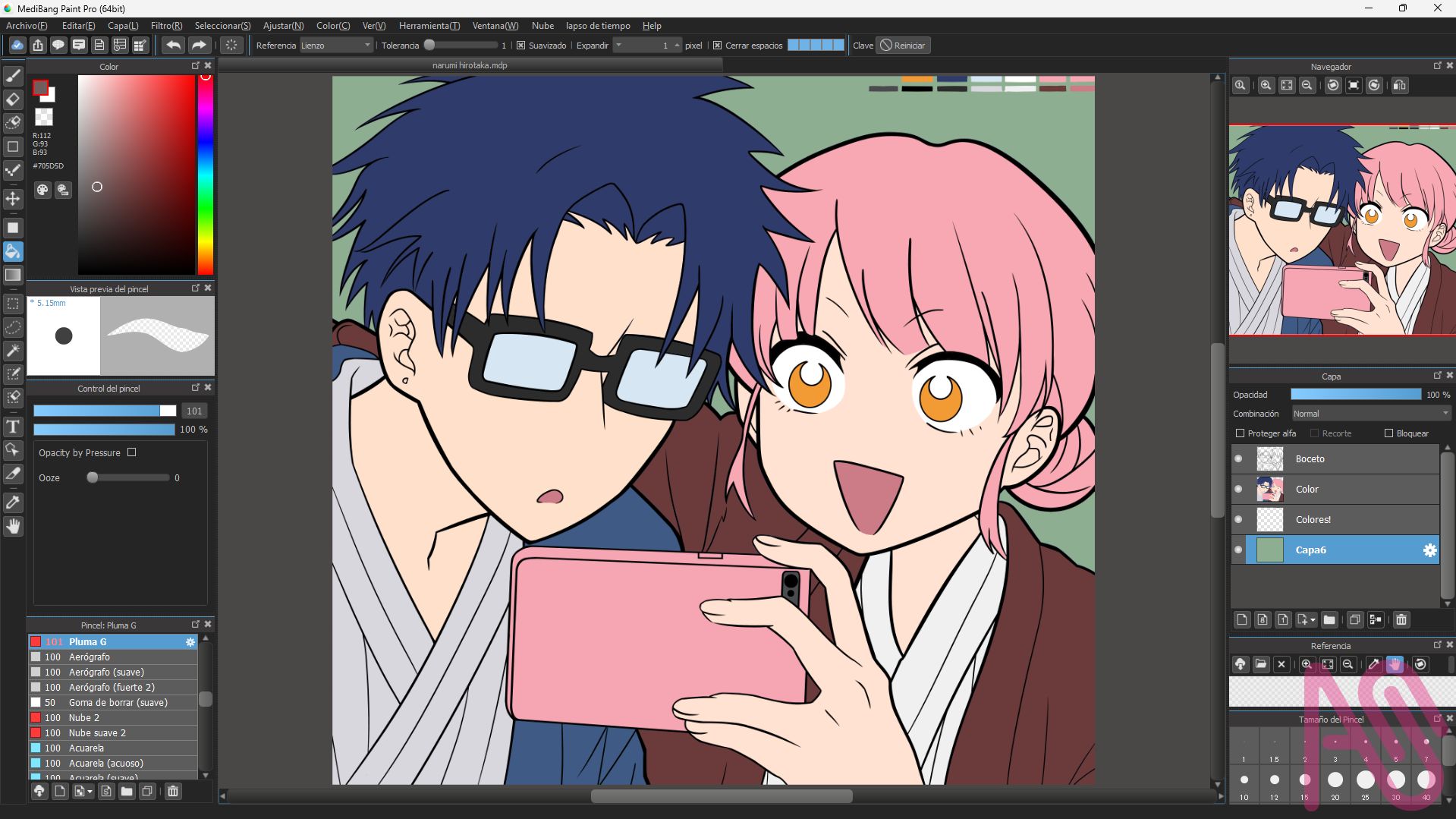Undock the Color panel
Image resolution: width=1456 pixels, height=819 pixels.
pos(195,66)
